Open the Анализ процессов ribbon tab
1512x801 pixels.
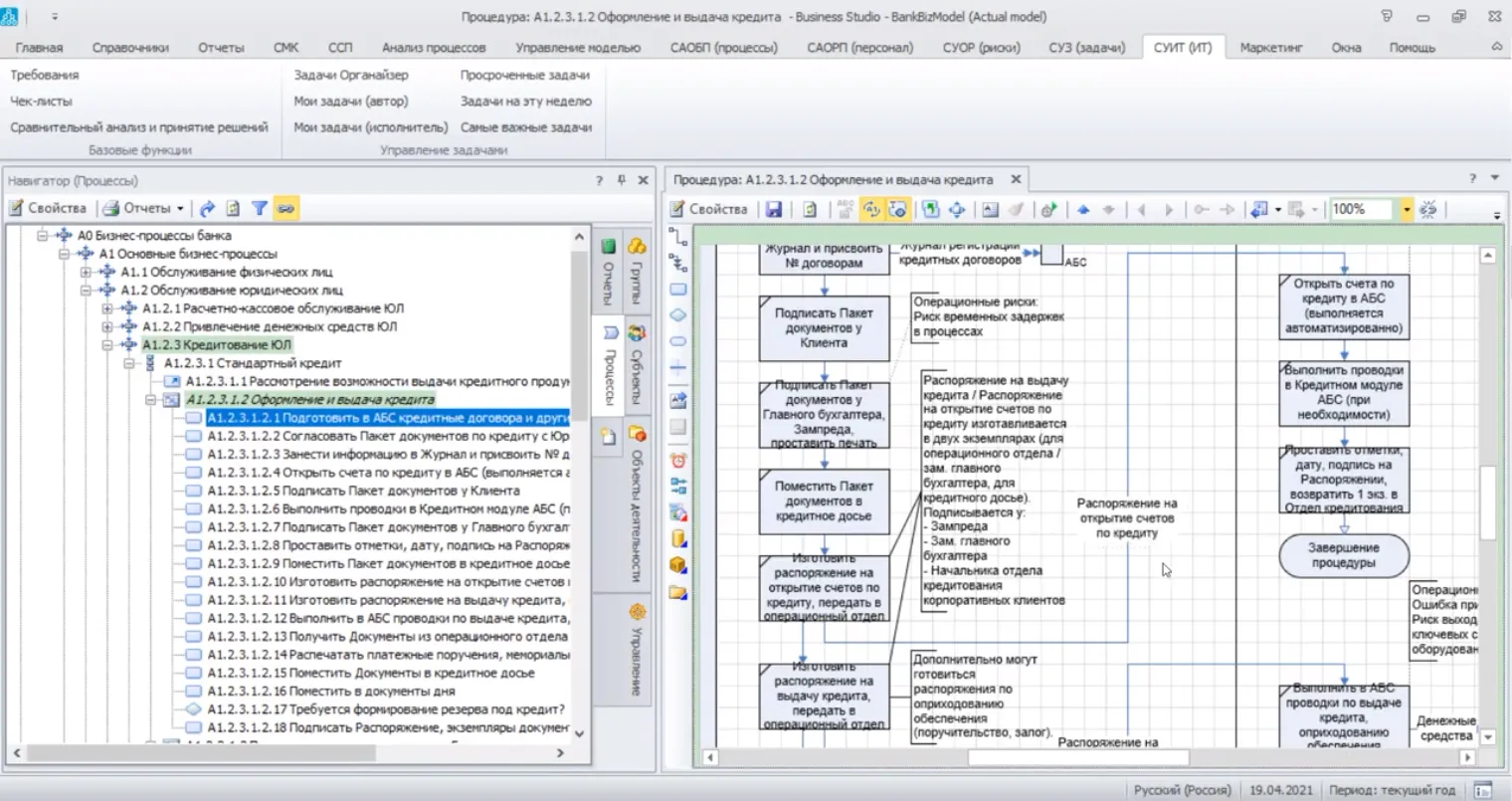tap(434, 47)
